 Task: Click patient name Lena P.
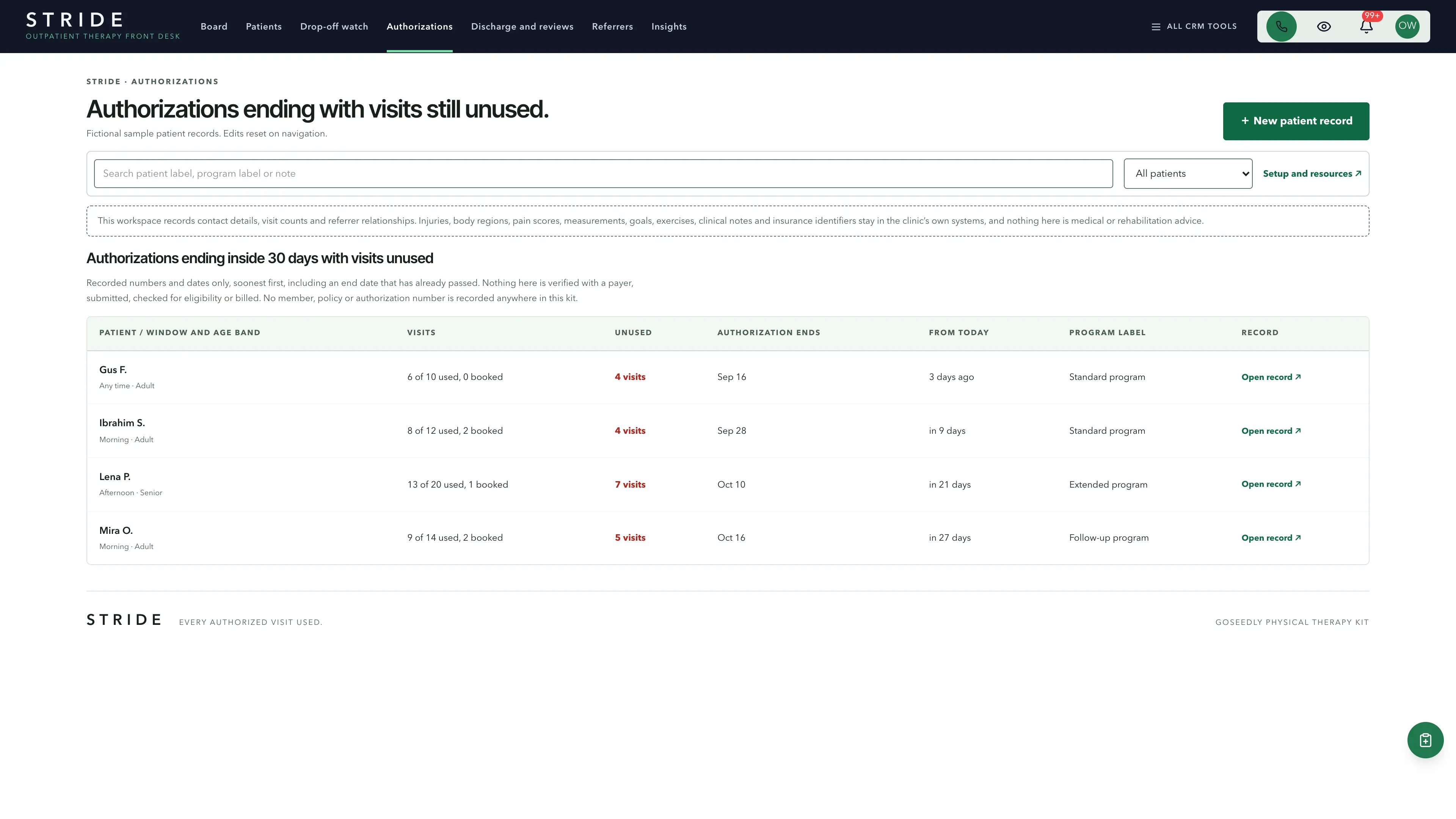(x=115, y=477)
